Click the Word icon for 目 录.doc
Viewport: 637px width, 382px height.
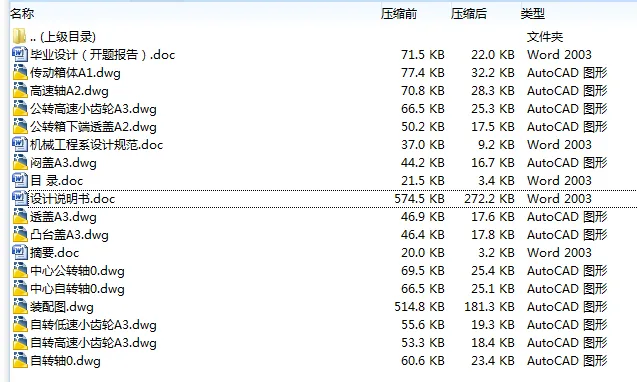(x=20, y=180)
